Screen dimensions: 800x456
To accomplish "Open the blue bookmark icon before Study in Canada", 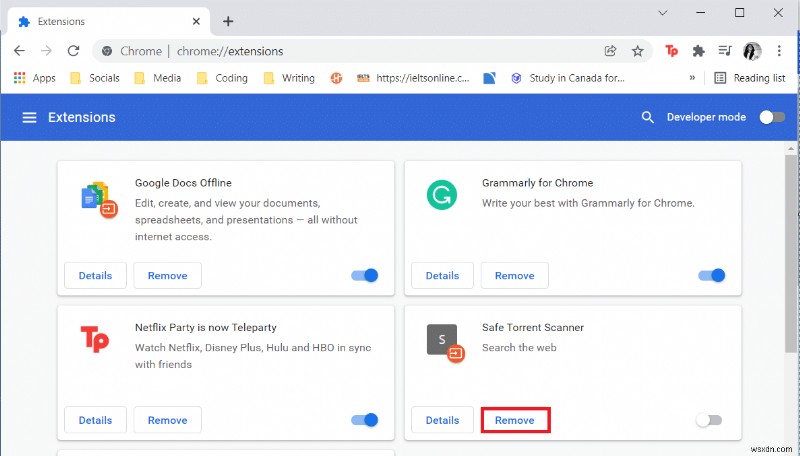I will pyautogui.click(x=489, y=78).
